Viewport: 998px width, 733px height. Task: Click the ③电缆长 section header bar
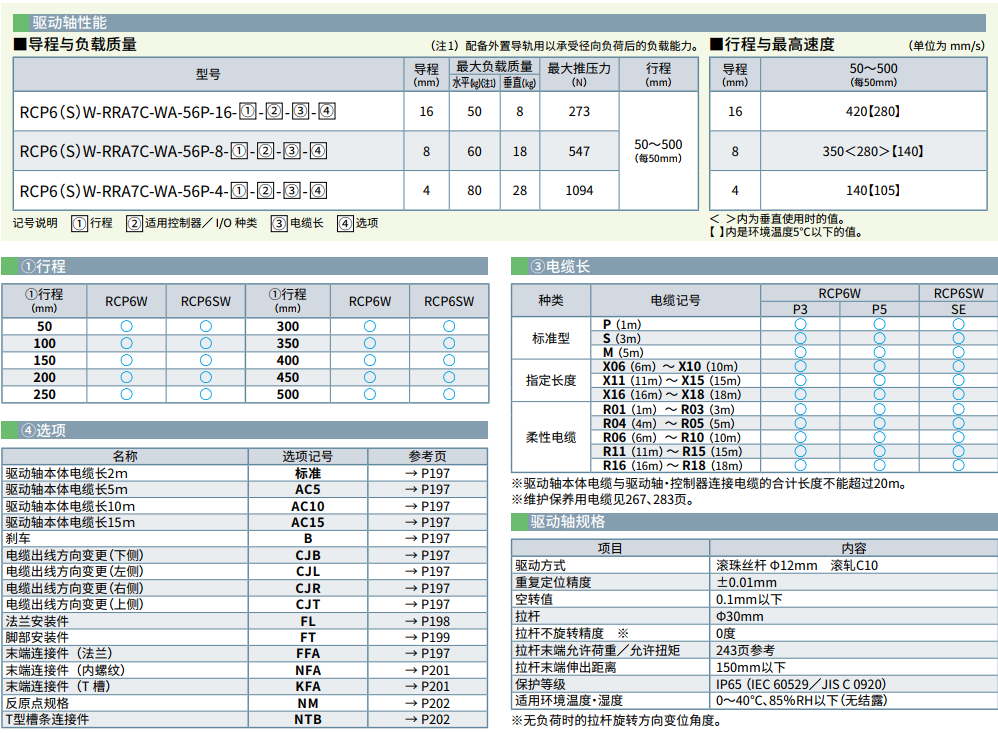[754, 267]
